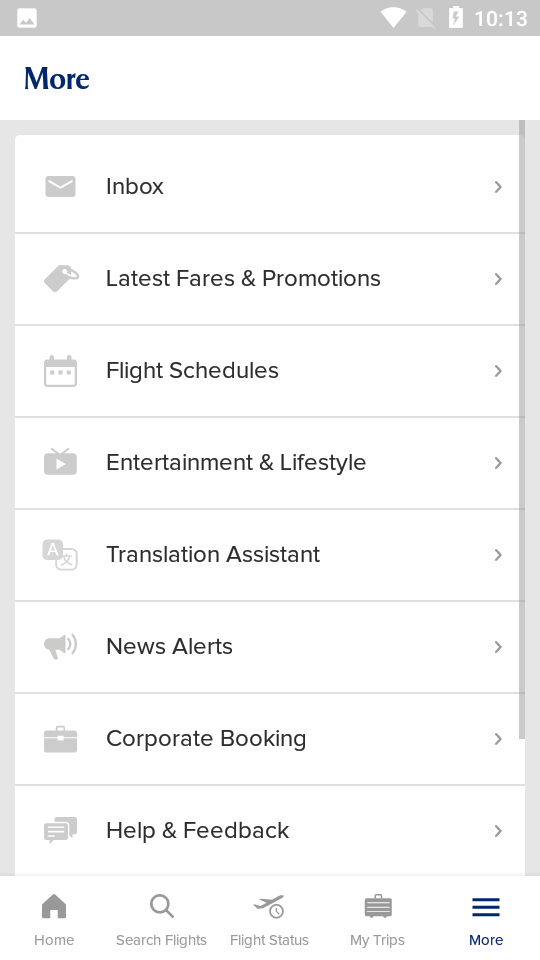Expand News Alerts with its chevron
Viewport: 540px width, 960px height.
(498, 647)
